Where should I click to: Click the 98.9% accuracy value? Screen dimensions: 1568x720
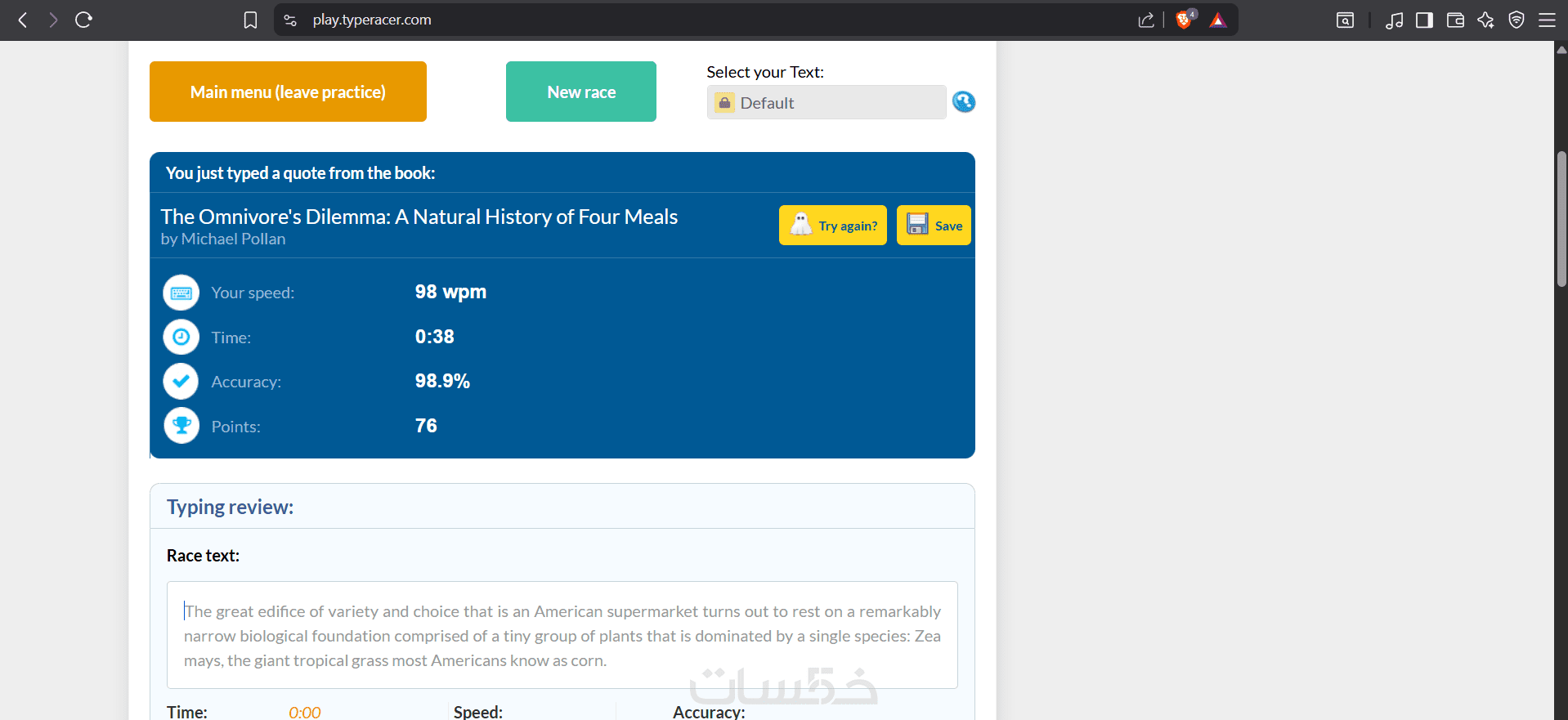click(442, 381)
